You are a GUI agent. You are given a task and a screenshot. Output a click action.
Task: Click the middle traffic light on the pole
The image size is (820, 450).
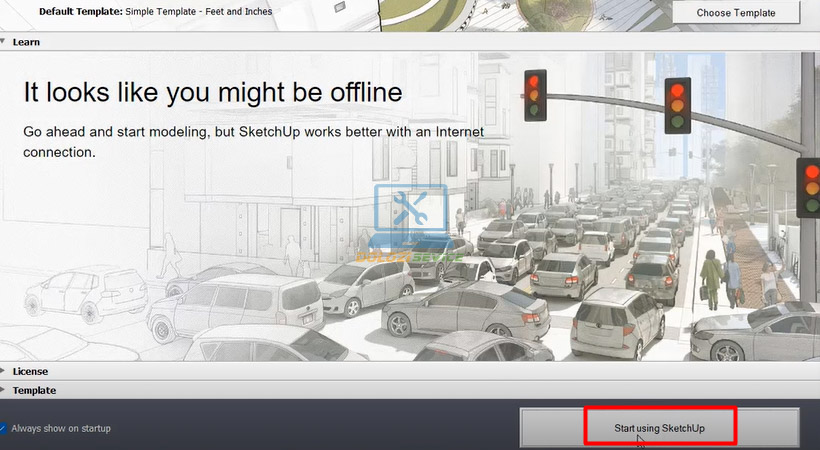(677, 105)
